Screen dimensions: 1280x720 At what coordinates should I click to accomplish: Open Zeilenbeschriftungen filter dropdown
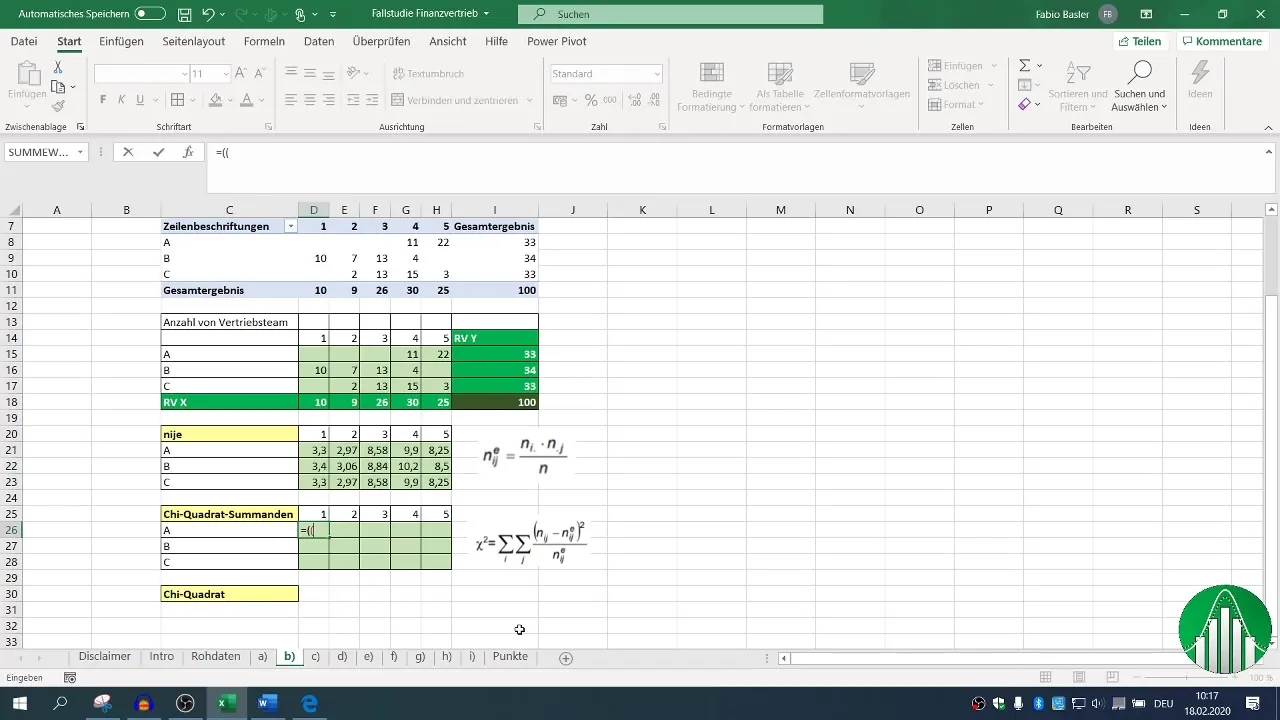click(x=291, y=227)
